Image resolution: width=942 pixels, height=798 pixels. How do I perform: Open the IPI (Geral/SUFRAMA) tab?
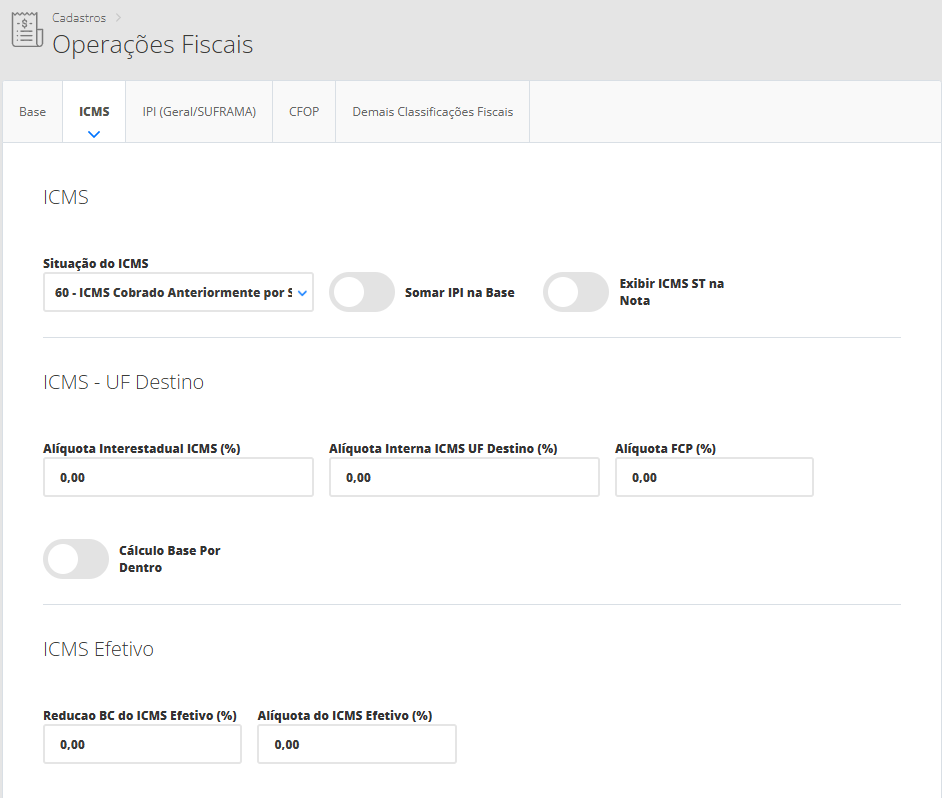click(199, 112)
